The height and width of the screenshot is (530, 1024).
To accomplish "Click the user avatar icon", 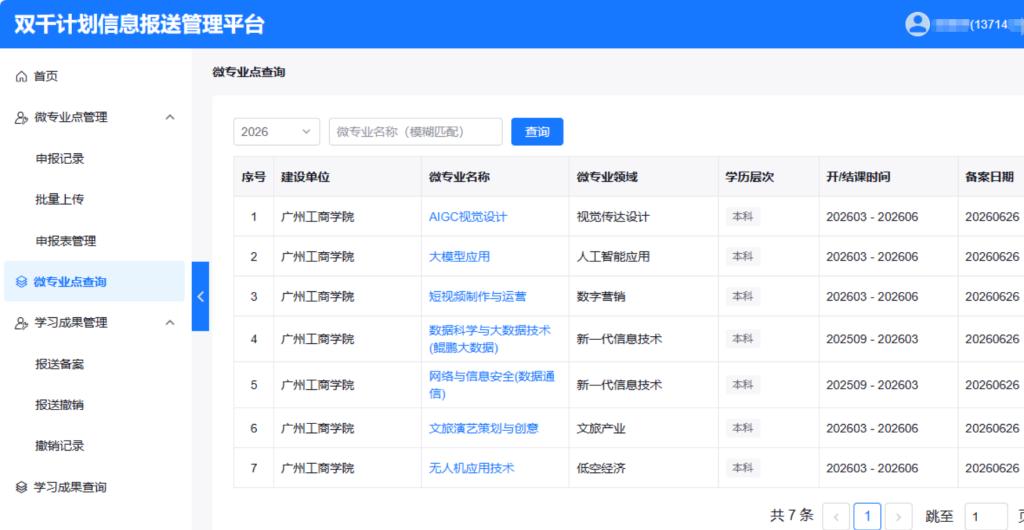I will point(917,24).
